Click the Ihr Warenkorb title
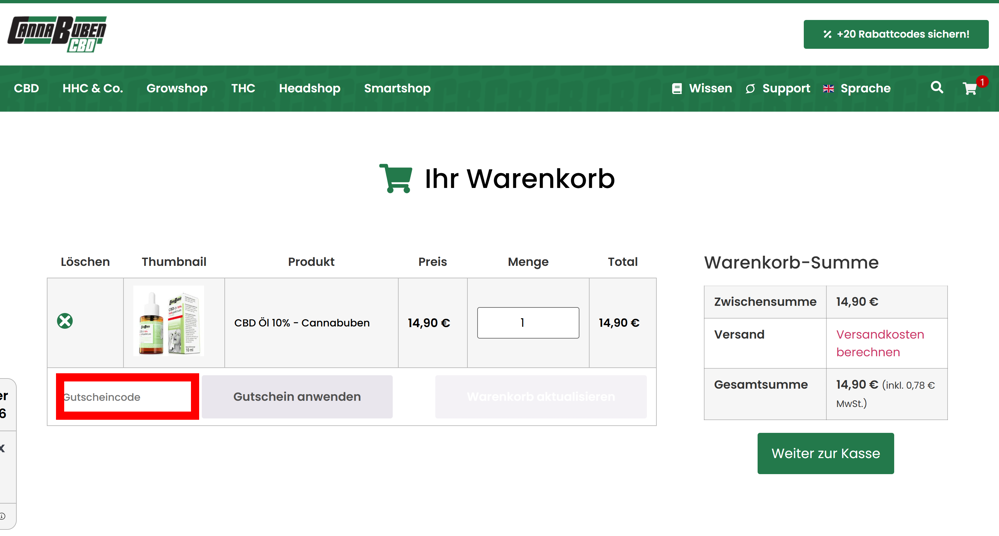Viewport: 999px width, 536px height. tap(519, 178)
